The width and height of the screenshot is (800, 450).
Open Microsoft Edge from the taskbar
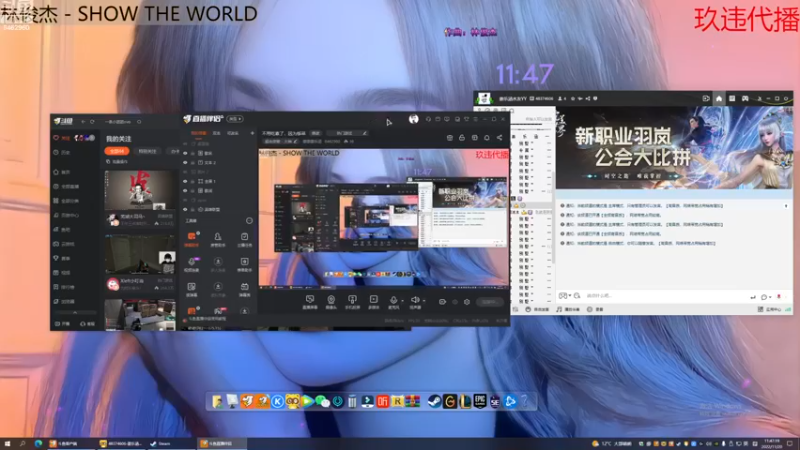coord(38,444)
